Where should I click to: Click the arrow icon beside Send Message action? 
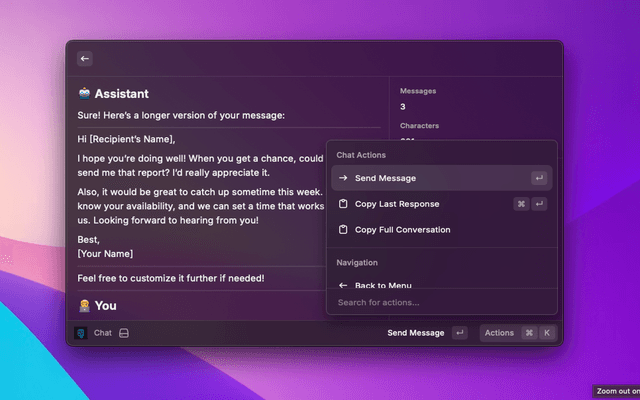(x=343, y=178)
